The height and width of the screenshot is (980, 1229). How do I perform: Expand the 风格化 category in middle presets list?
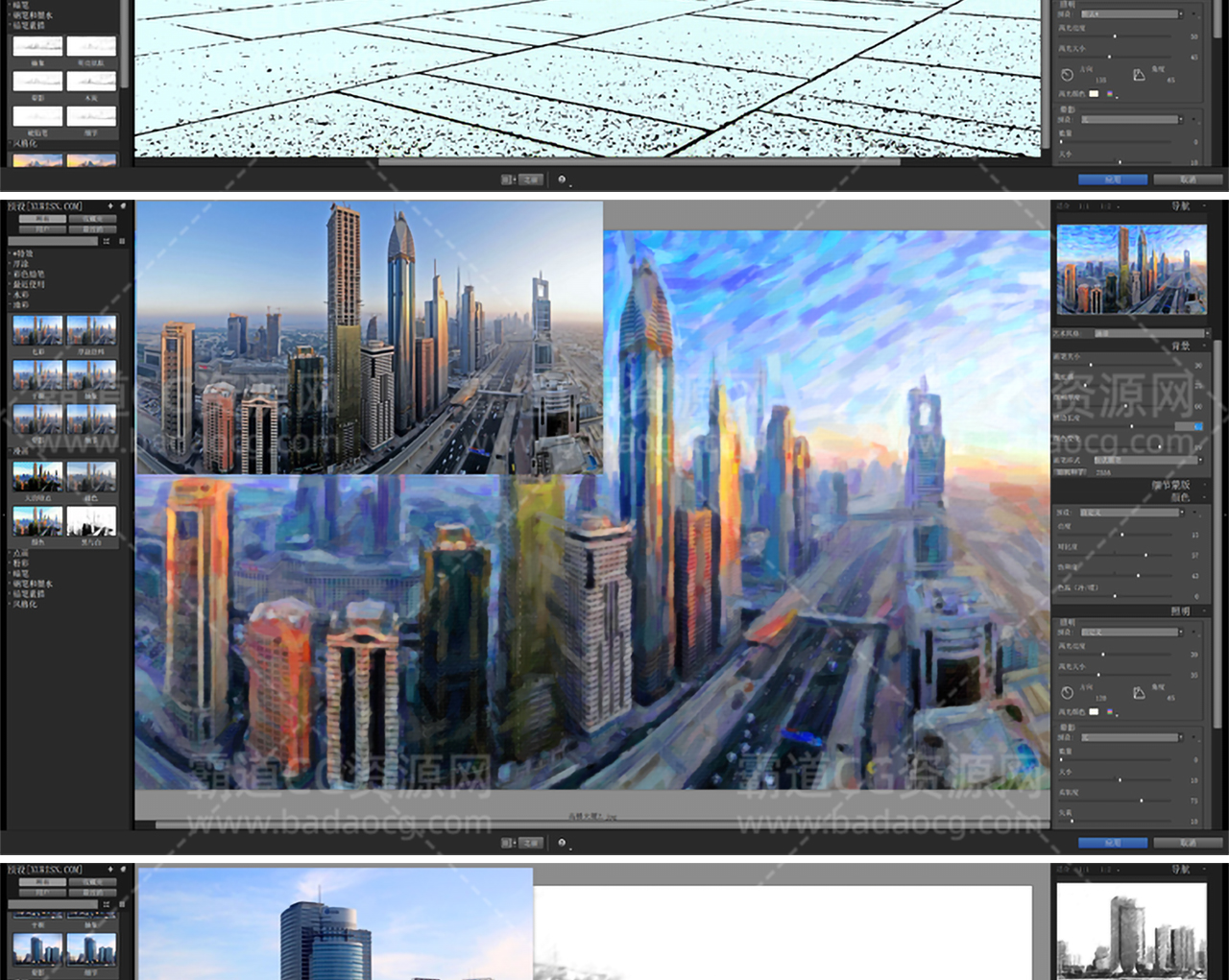[x=25, y=605]
